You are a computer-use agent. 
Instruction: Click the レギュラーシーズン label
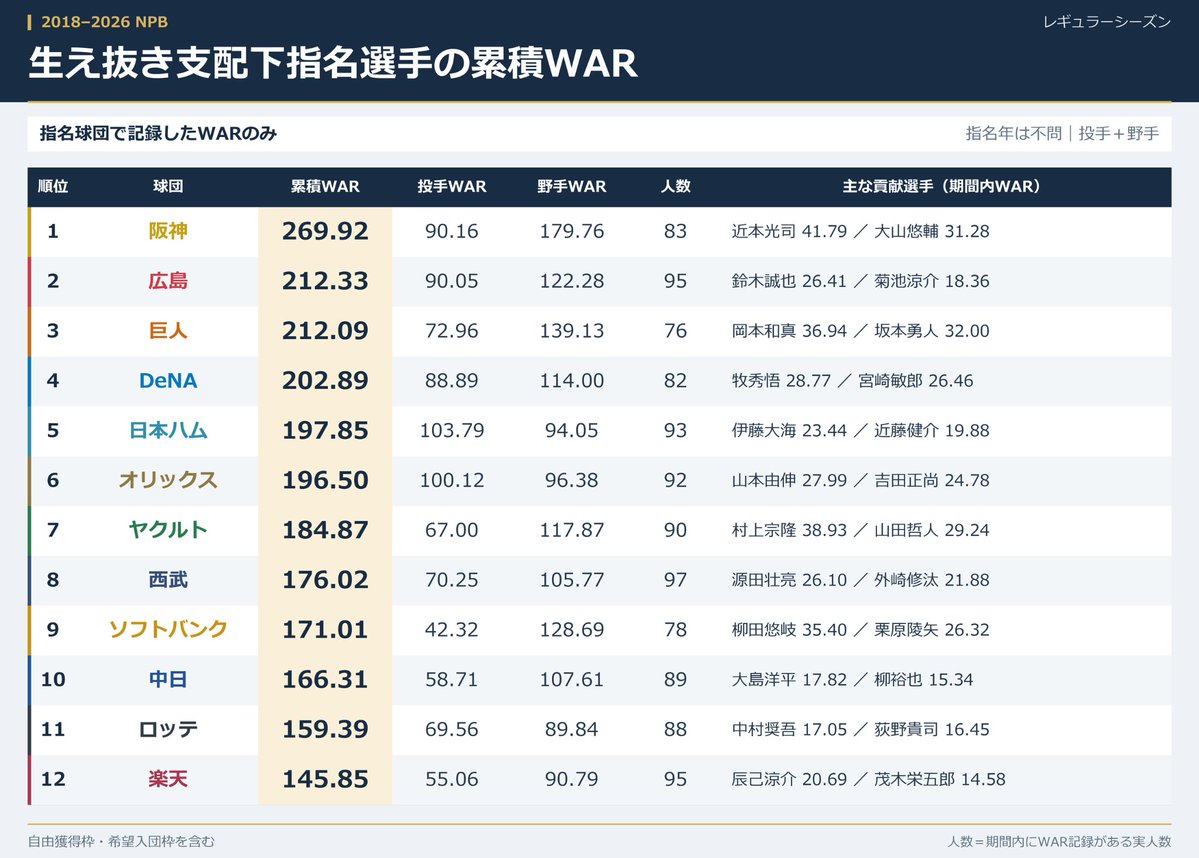click(x=1106, y=21)
